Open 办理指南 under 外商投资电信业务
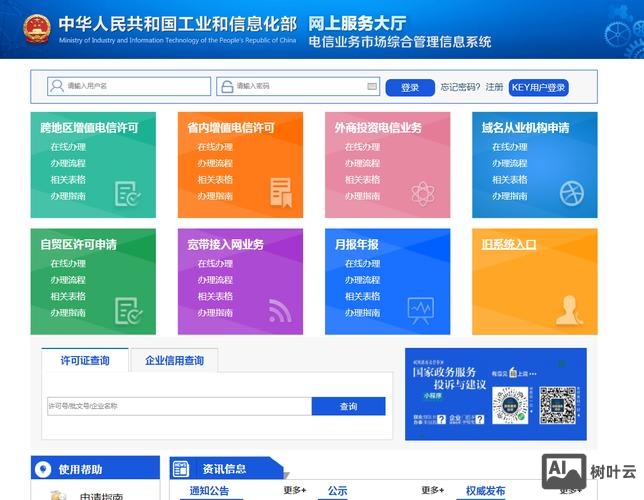 363,196
